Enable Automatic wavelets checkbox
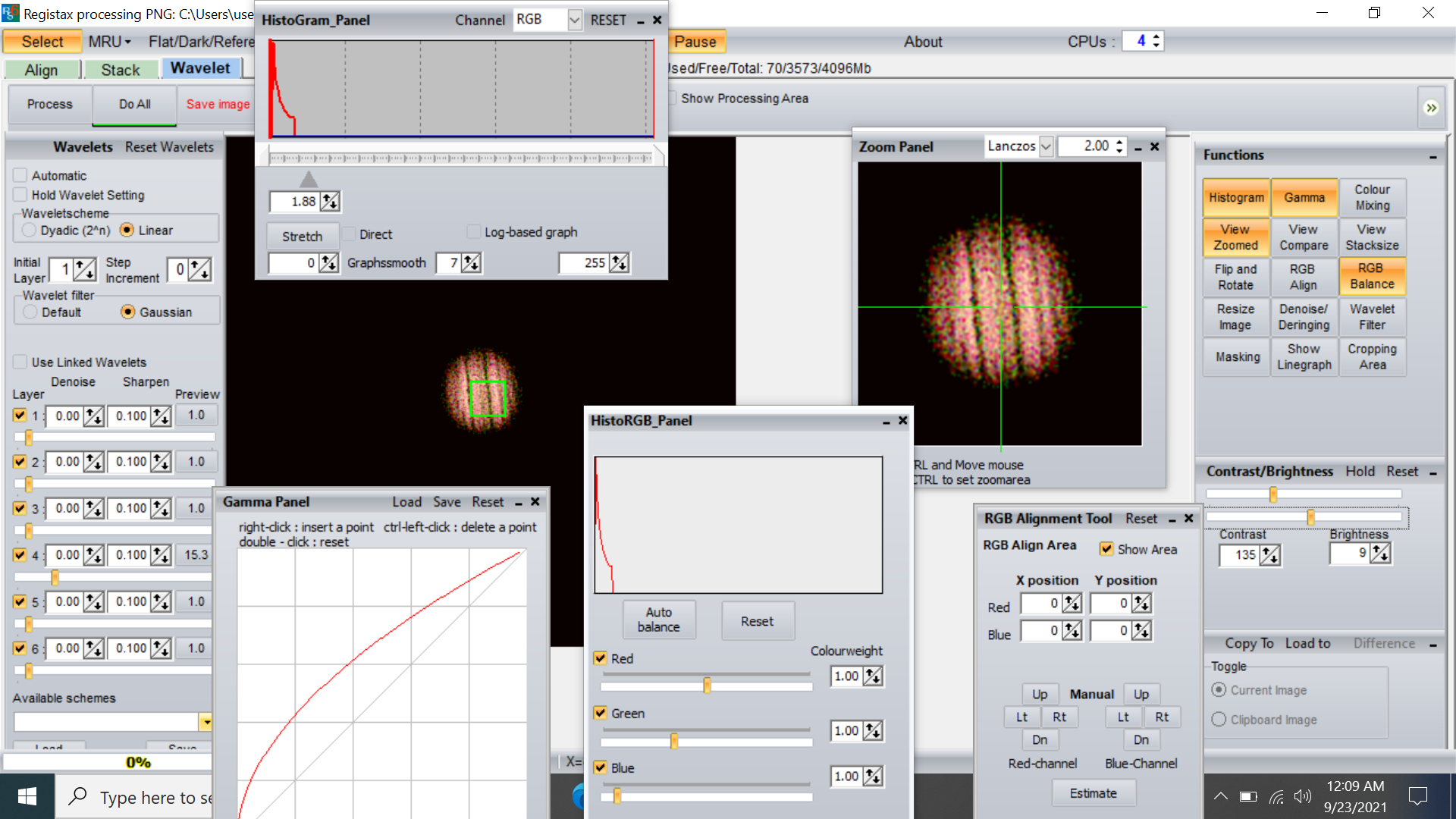 click(20, 175)
